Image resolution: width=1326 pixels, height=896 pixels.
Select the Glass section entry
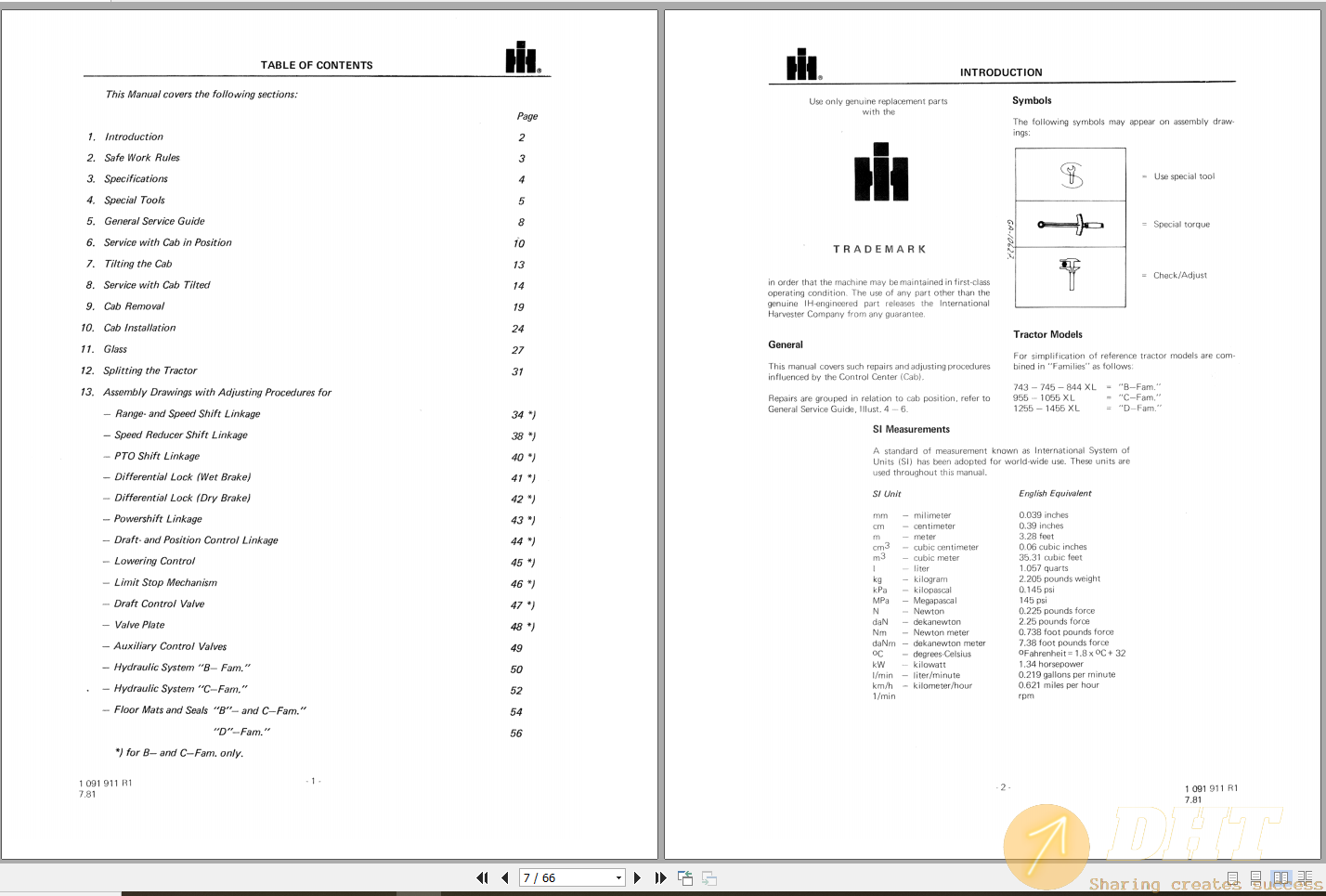114,349
